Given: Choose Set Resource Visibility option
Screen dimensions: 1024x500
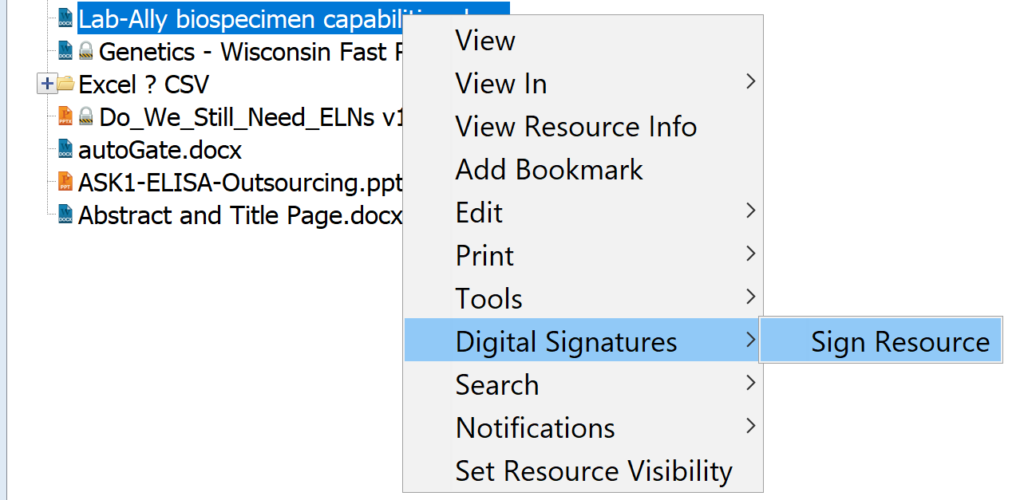Looking at the screenshot, I should [x=593, y=471].
